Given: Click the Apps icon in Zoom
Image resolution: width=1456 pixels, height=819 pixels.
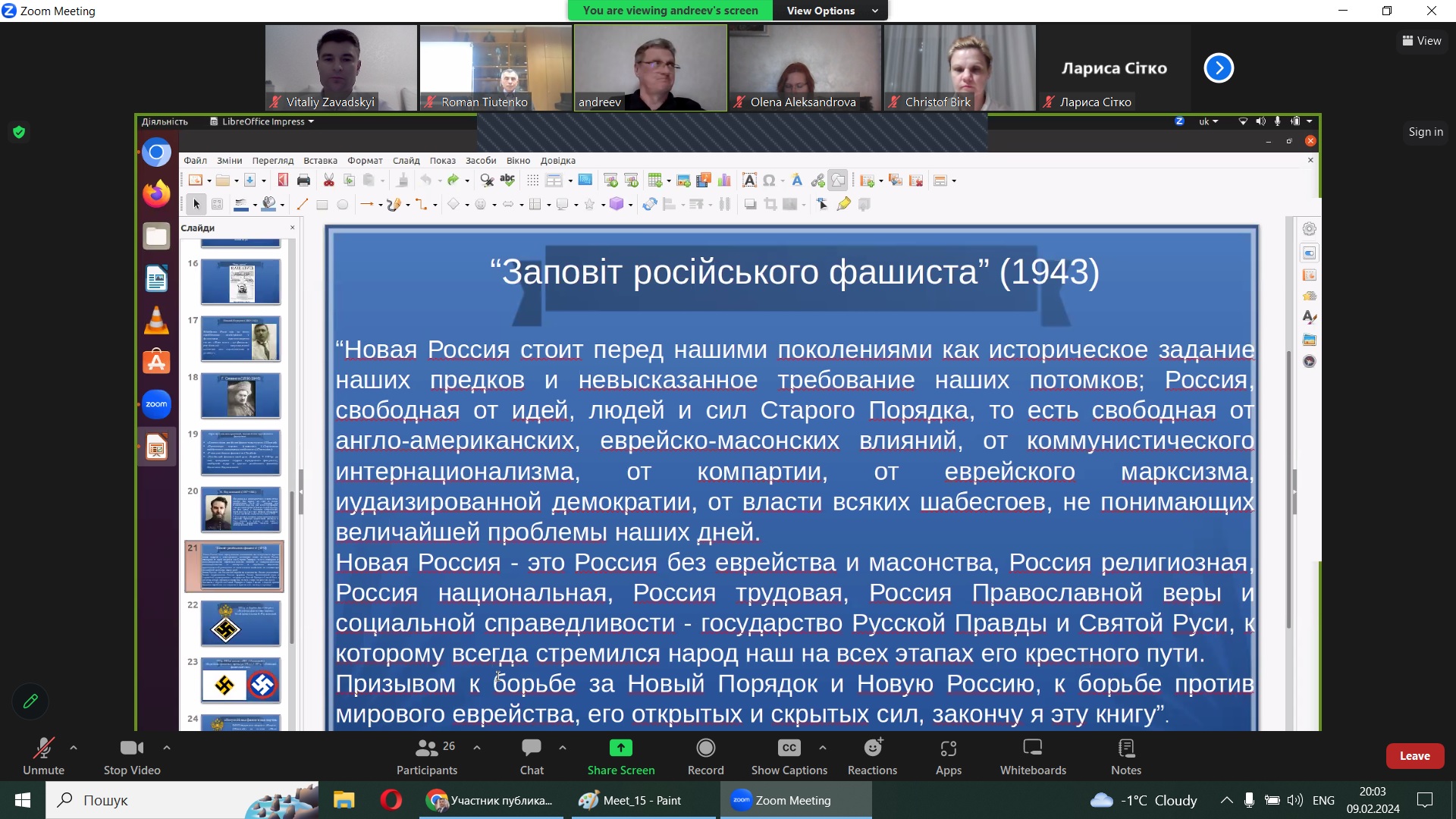Looking at the screenshot, I should point(948,756).
